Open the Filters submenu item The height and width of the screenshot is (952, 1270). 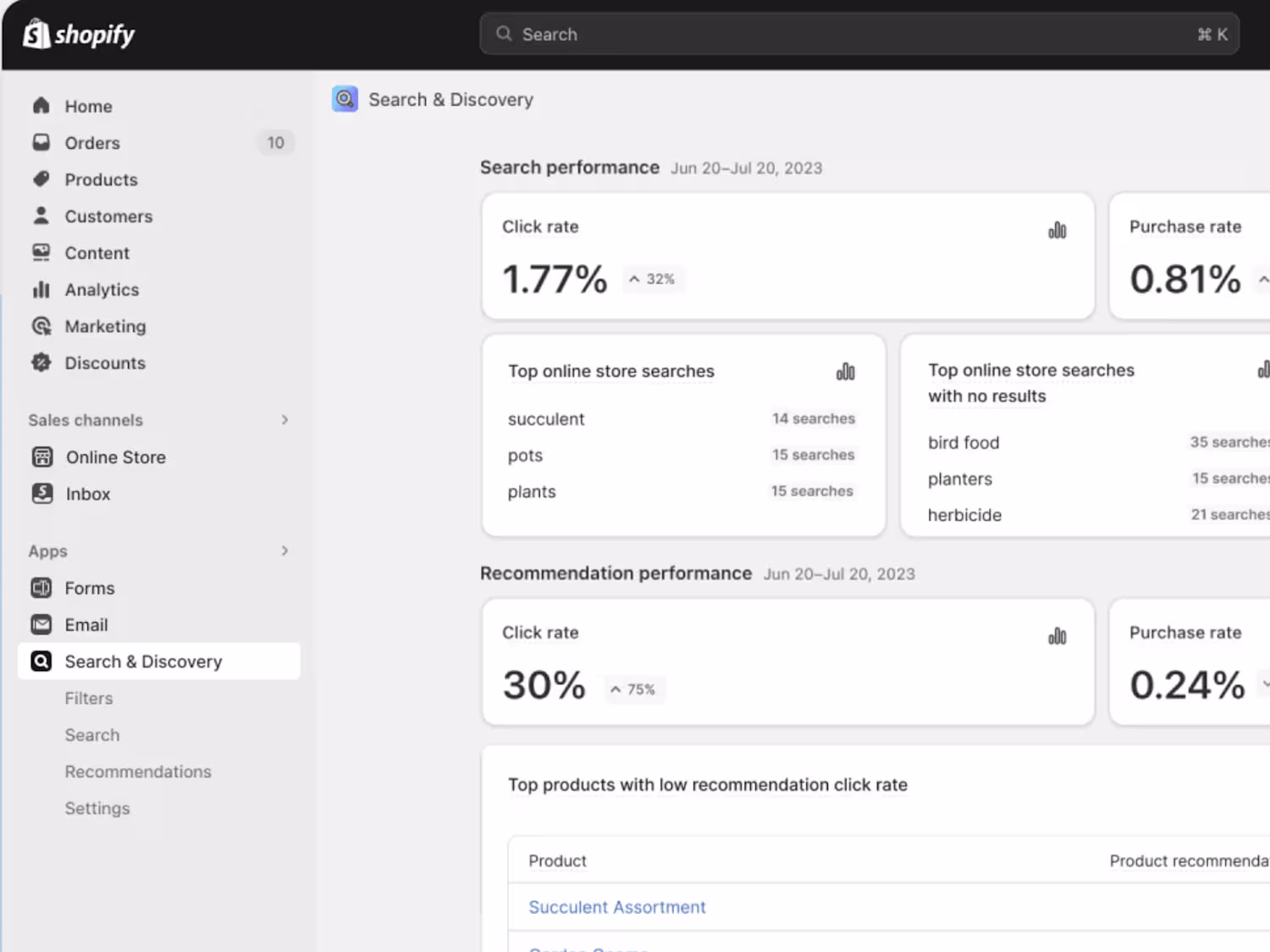click(89, 698)
